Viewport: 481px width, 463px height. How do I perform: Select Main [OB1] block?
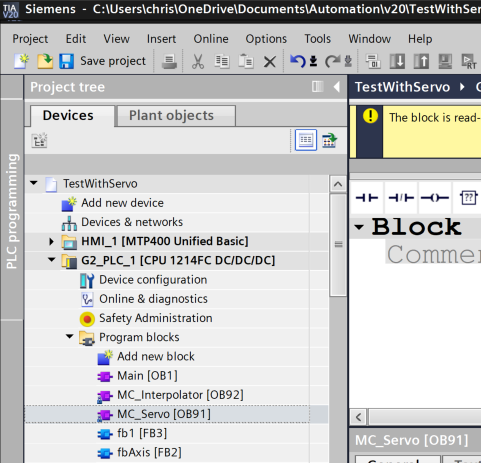(147, 376)
